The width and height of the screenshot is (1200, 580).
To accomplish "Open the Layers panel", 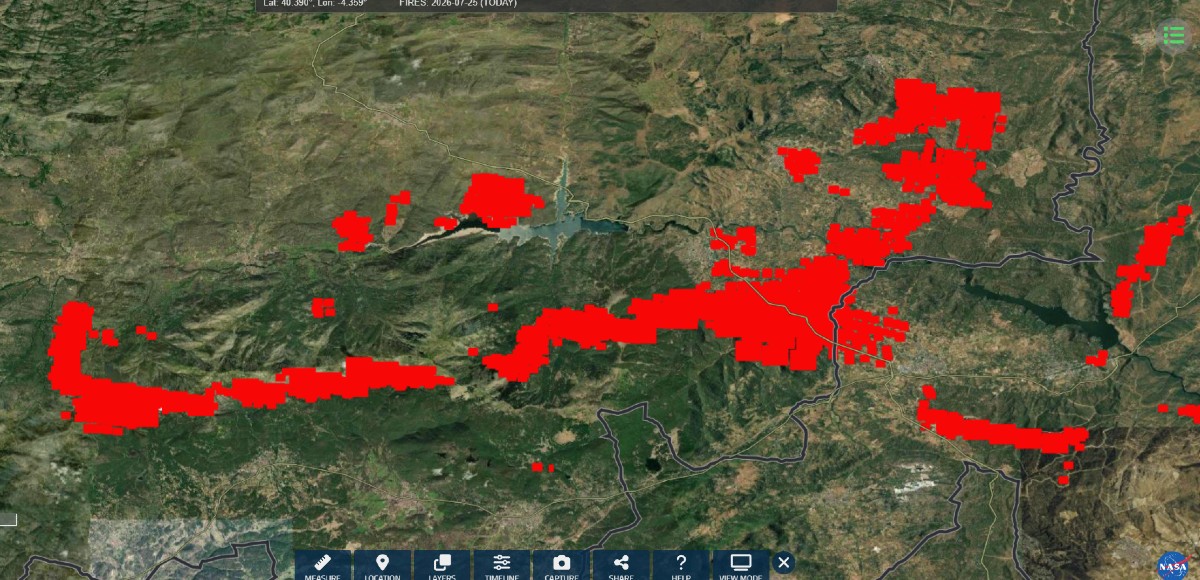I will 442,566.
